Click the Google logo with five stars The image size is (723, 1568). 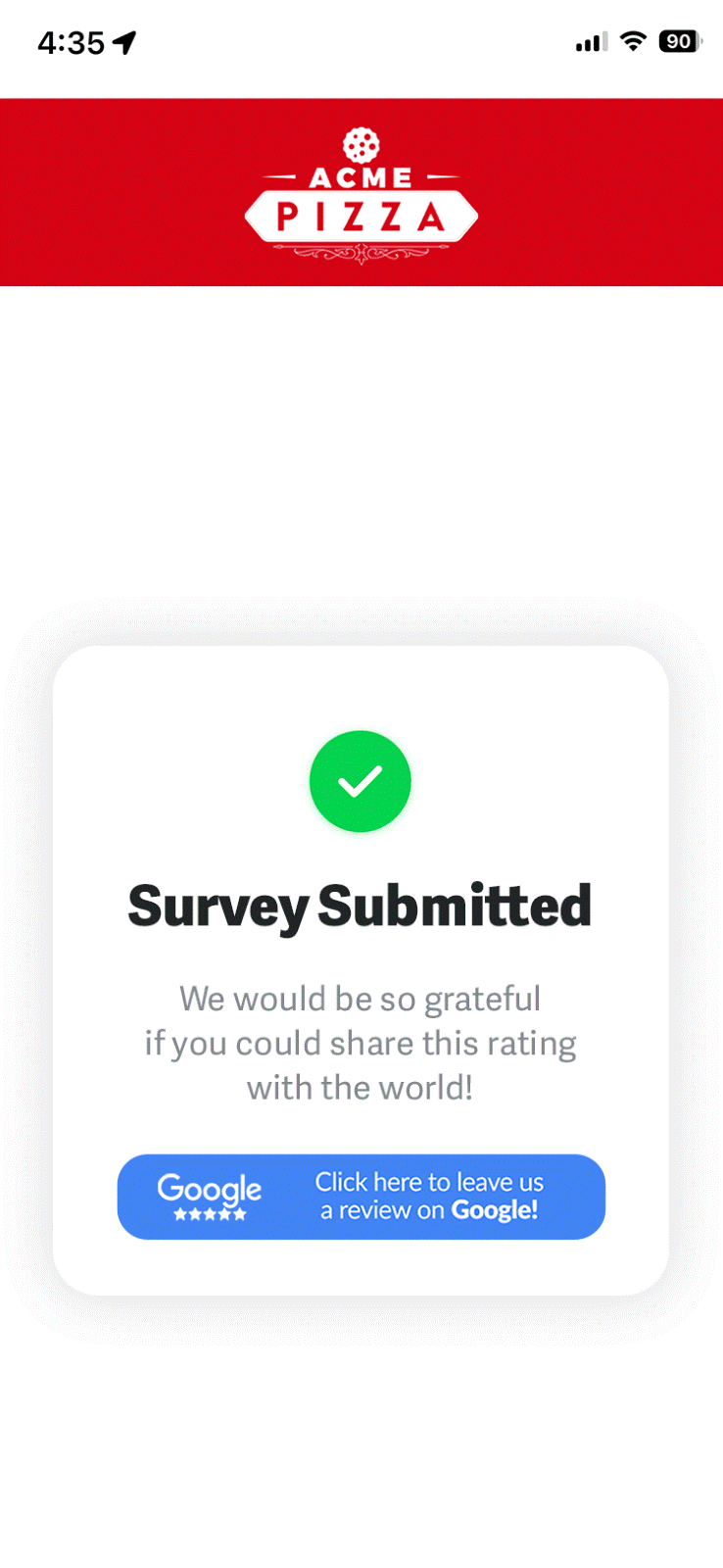(210, 1197)
